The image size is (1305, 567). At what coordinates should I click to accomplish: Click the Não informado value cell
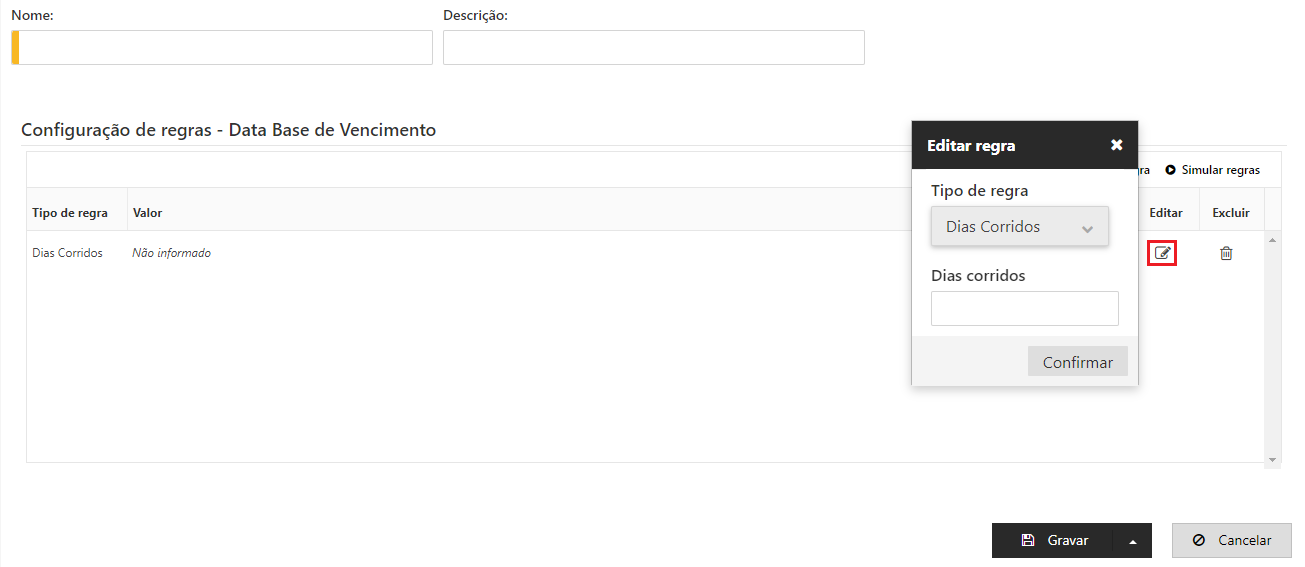pyautogui.click(x=171, y=253)
